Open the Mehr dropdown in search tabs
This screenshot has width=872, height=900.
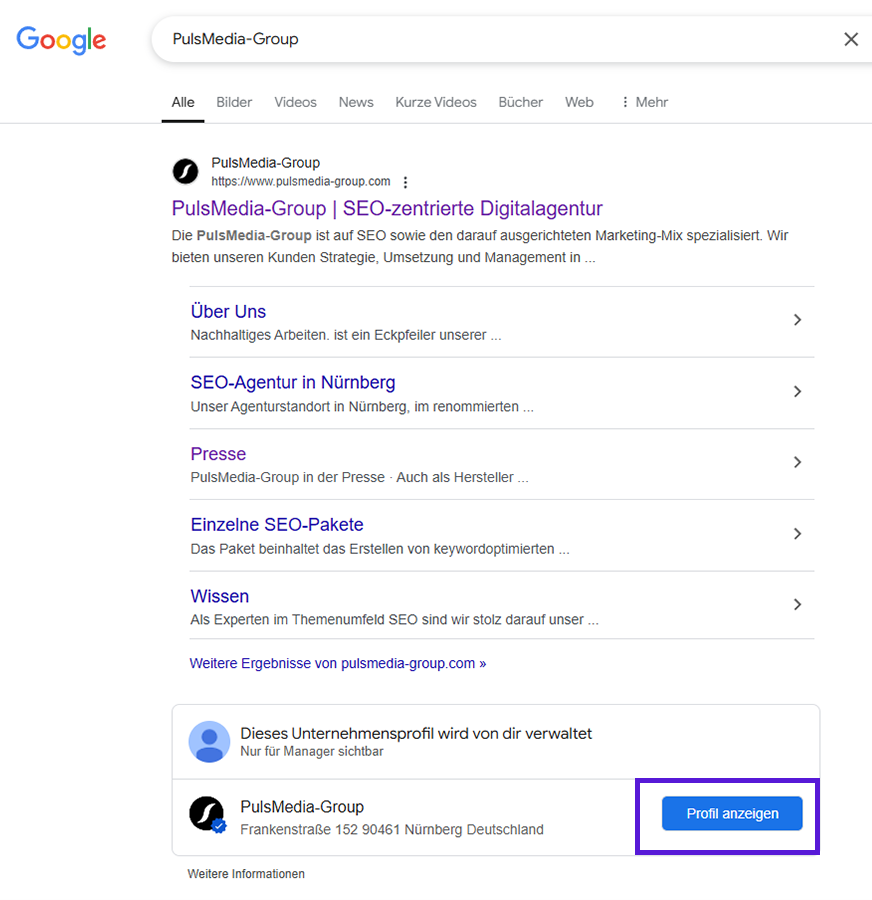pyautogui.click(x=644, y=102)
